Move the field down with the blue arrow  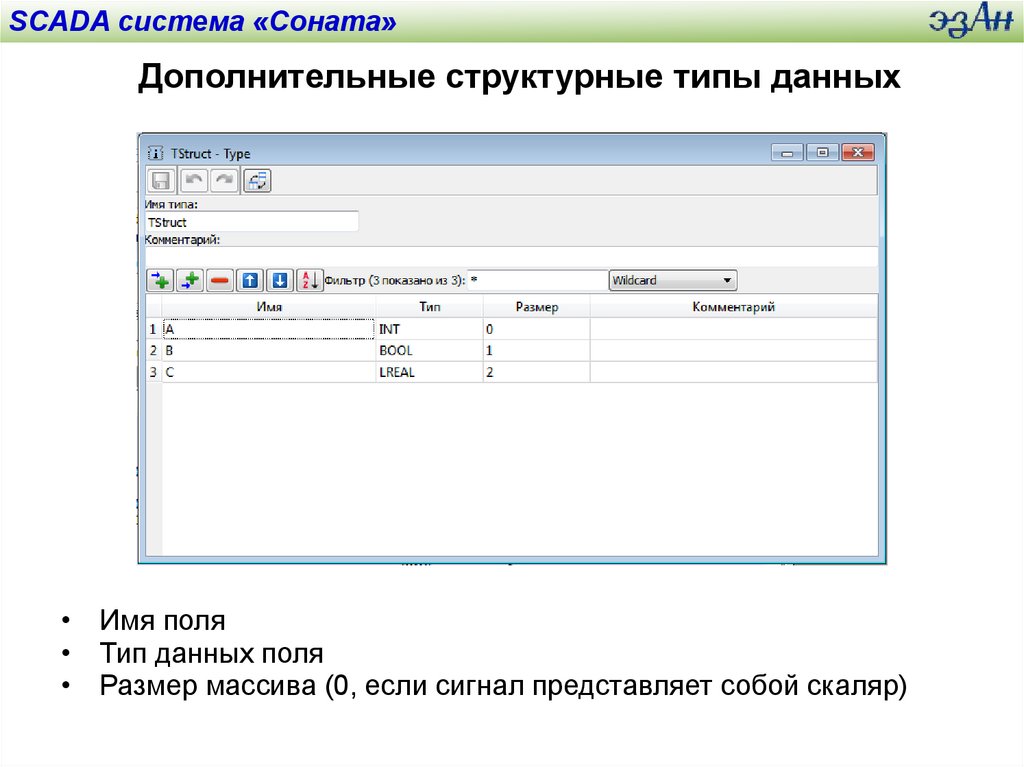[280, 280]
